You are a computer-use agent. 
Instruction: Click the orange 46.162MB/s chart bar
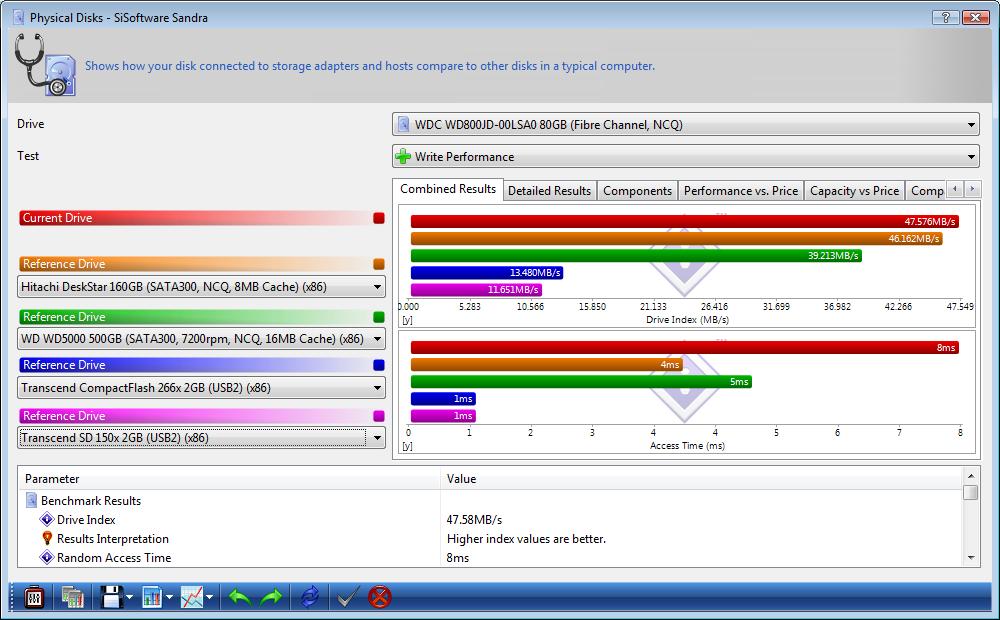677,239
